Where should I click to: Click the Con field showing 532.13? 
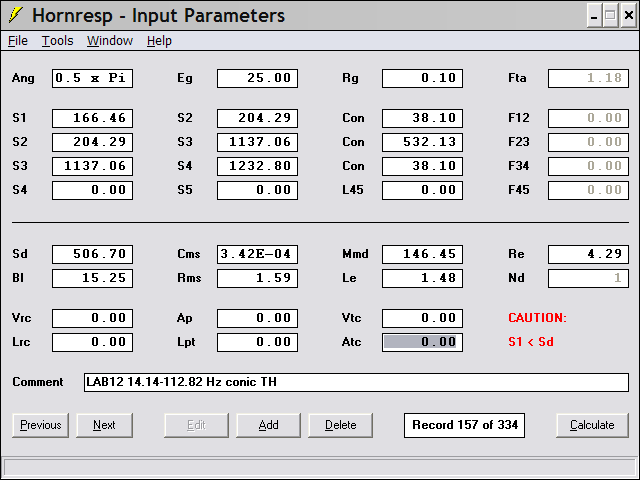pos(422,142)
